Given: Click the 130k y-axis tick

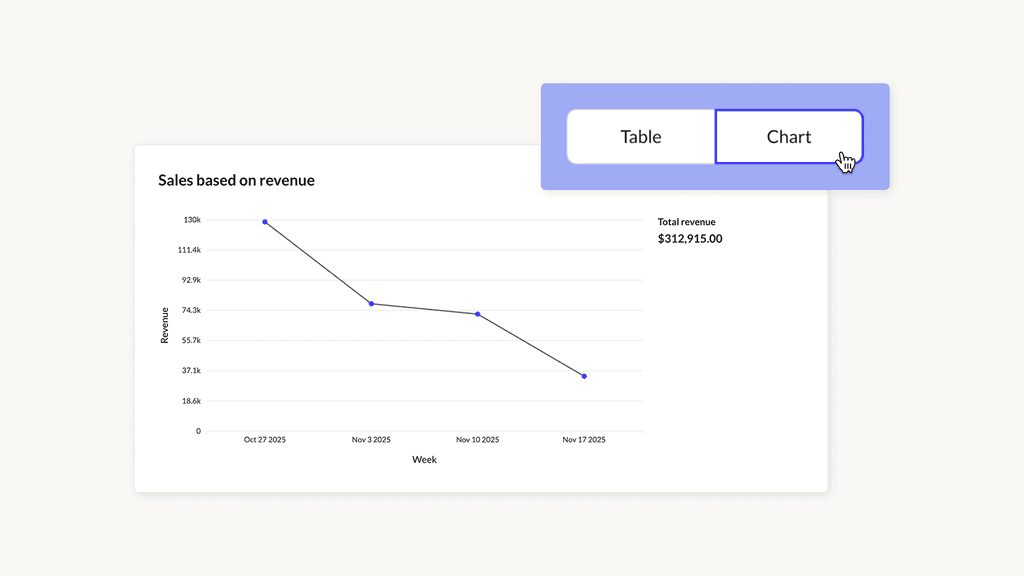Looking at the screenshot, I should coord(192,220).
